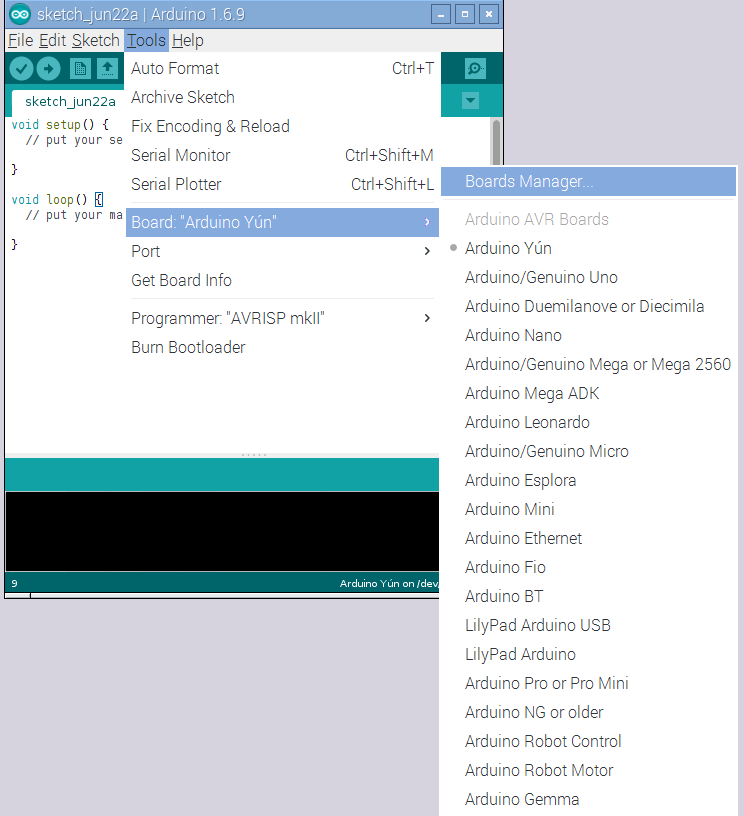Open the File menu
744x816 pixels.
(x=21, y=41)
